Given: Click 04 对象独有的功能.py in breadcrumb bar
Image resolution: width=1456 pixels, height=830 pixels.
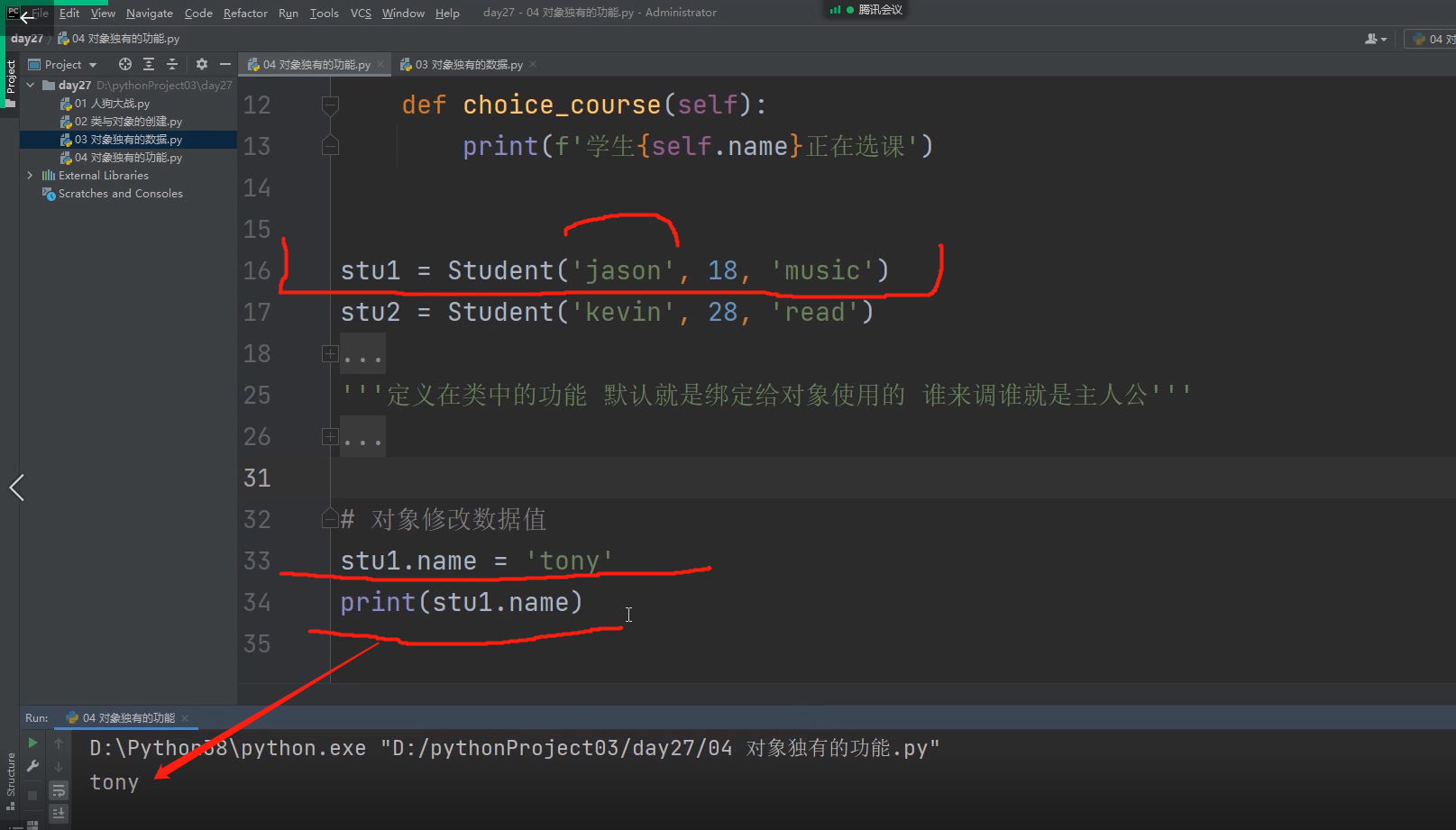Looking at the screenshot, I should click(x=118, y=39).
